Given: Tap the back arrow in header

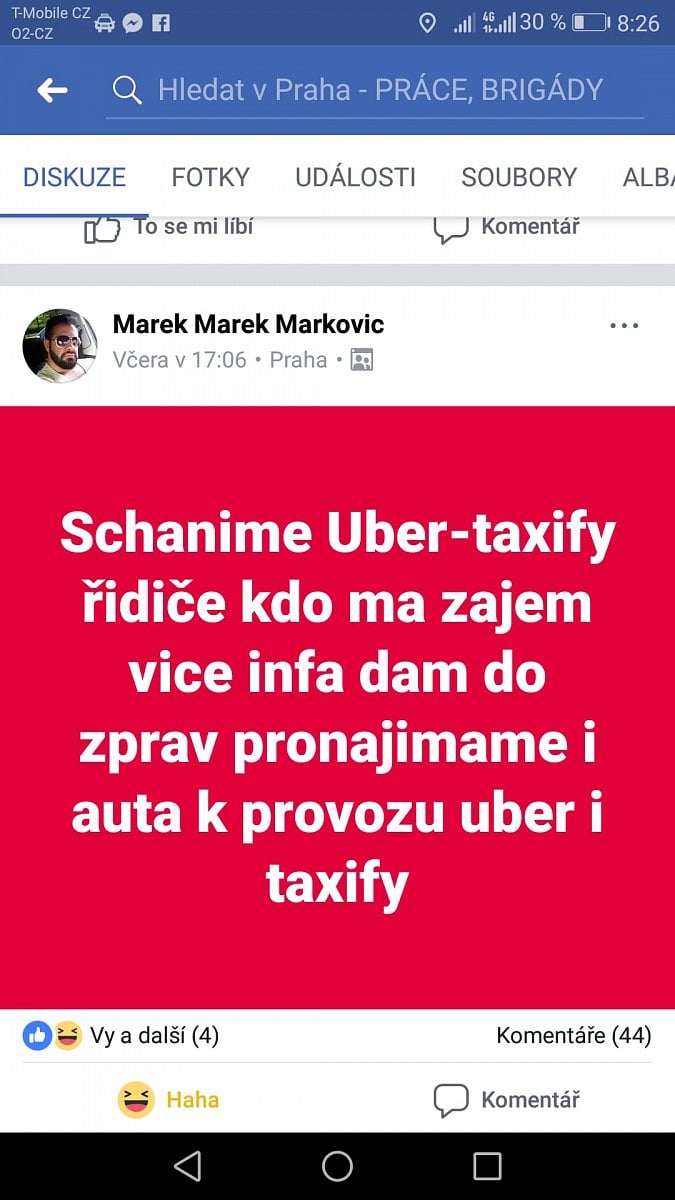Looking at the screenshot, I should point(52,91).
